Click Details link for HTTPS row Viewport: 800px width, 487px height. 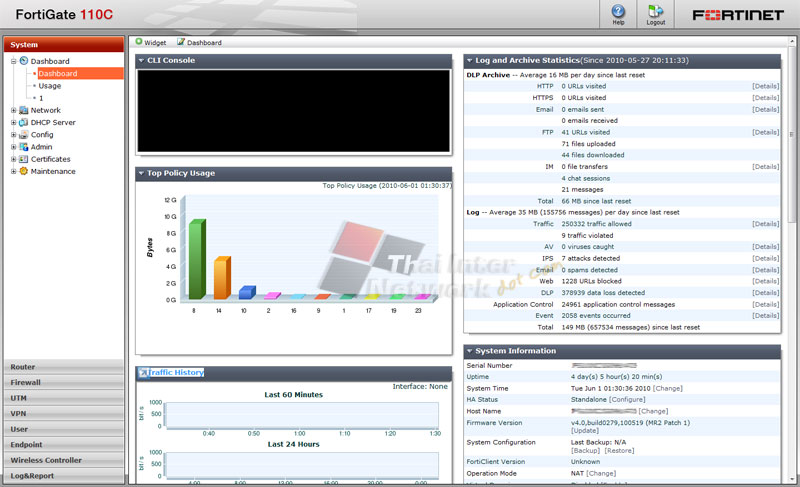coord(765,97)
